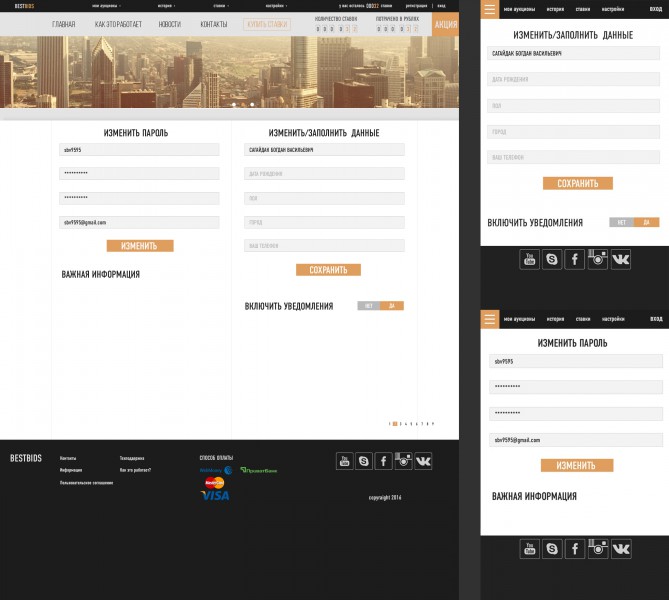Click the orange АКЦИЯ button
The width and height of the screenshot is (669, 600).
(x=445, y=24)
